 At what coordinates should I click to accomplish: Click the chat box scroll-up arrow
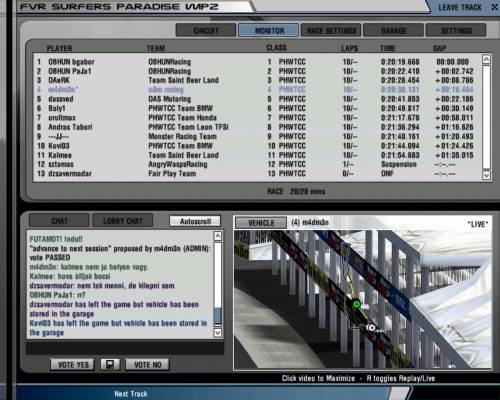click(x=217, y=236)
